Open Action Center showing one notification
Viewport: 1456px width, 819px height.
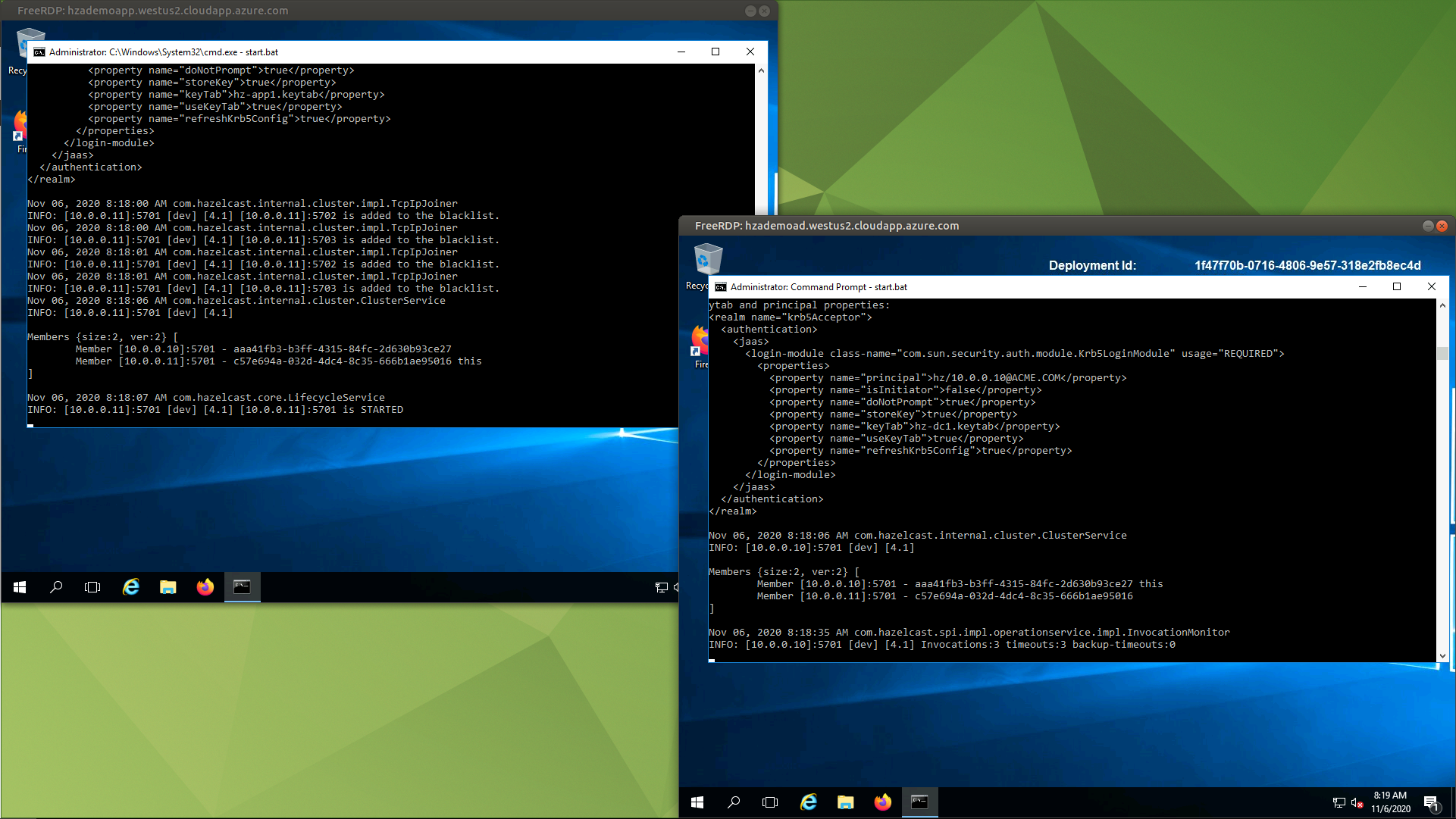[x=1433, y=803]
